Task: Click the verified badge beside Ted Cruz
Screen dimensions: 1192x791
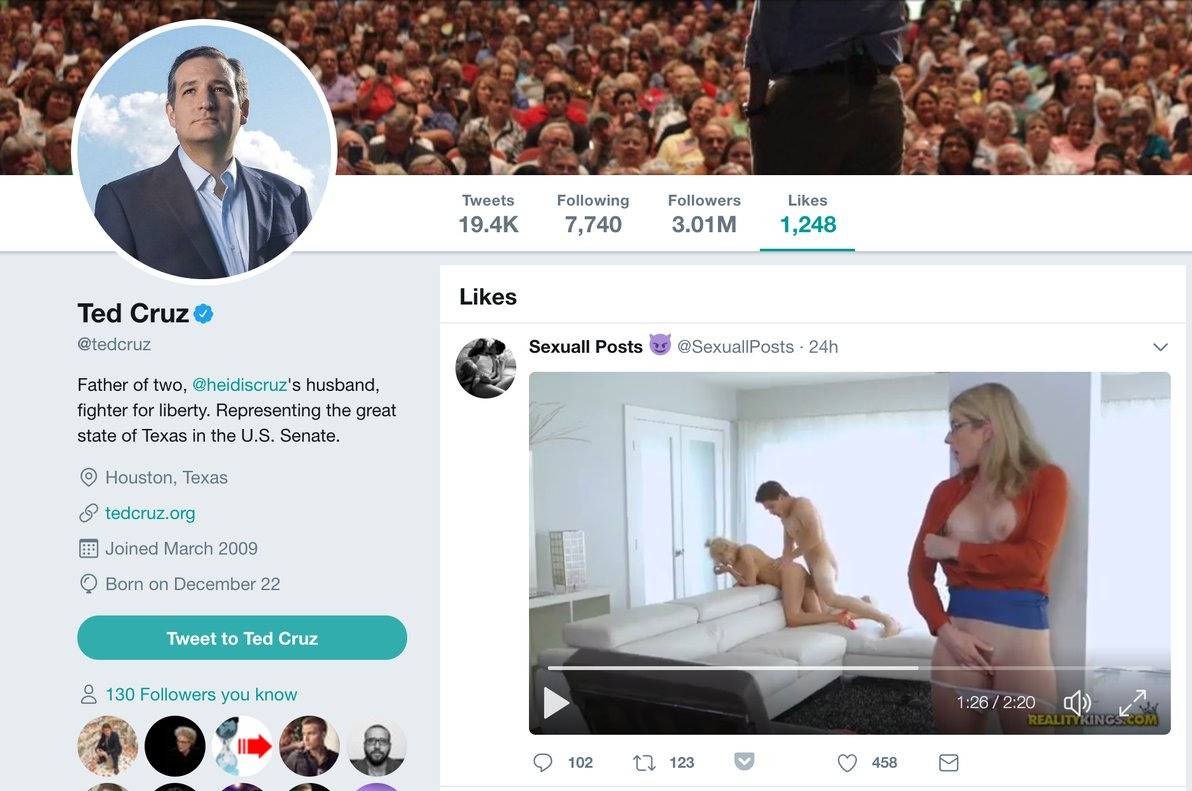Action: pos(204,314)
